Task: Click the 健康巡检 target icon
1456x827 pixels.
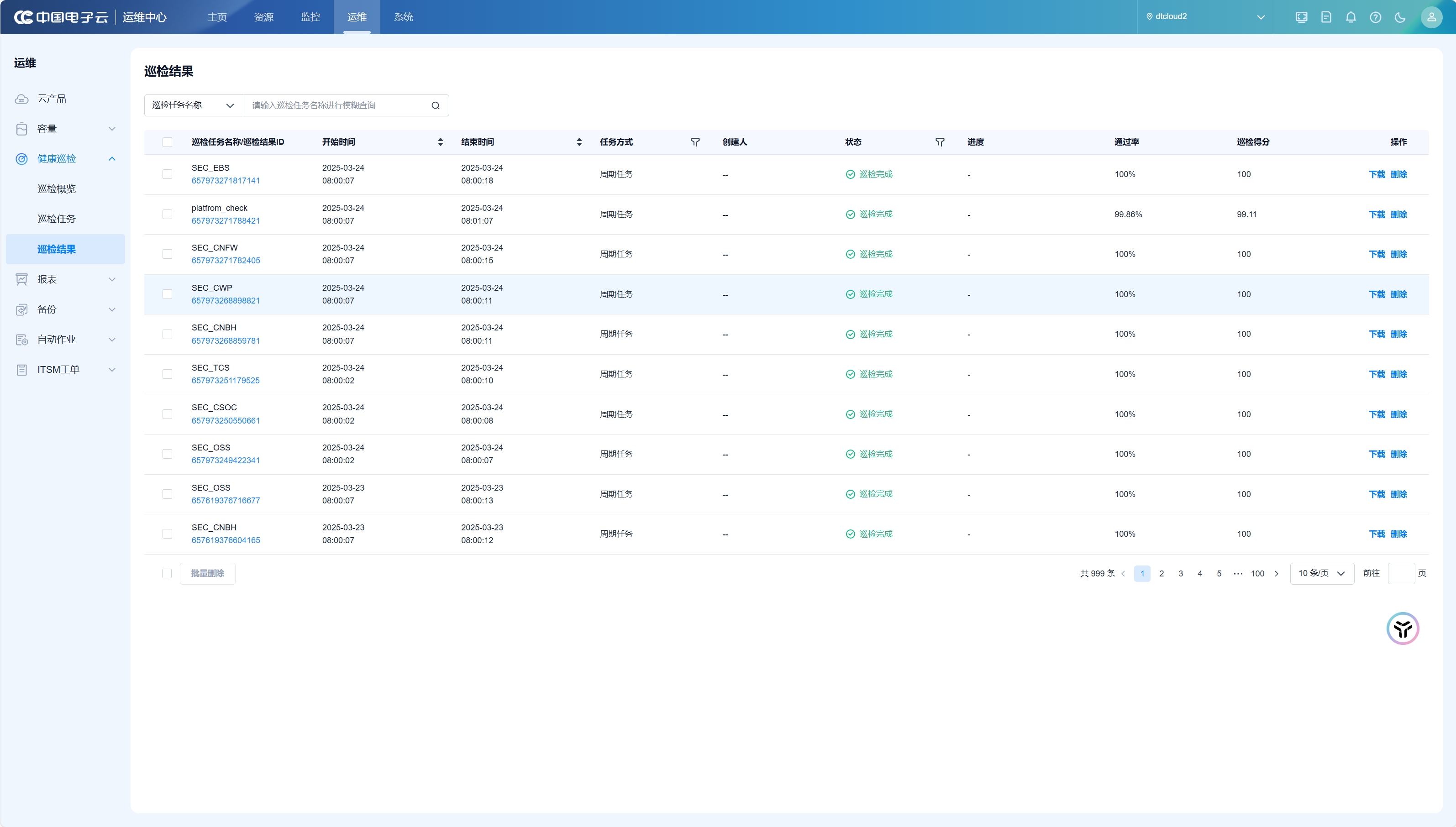Action: pyautogui.click(x=21, y=159)
